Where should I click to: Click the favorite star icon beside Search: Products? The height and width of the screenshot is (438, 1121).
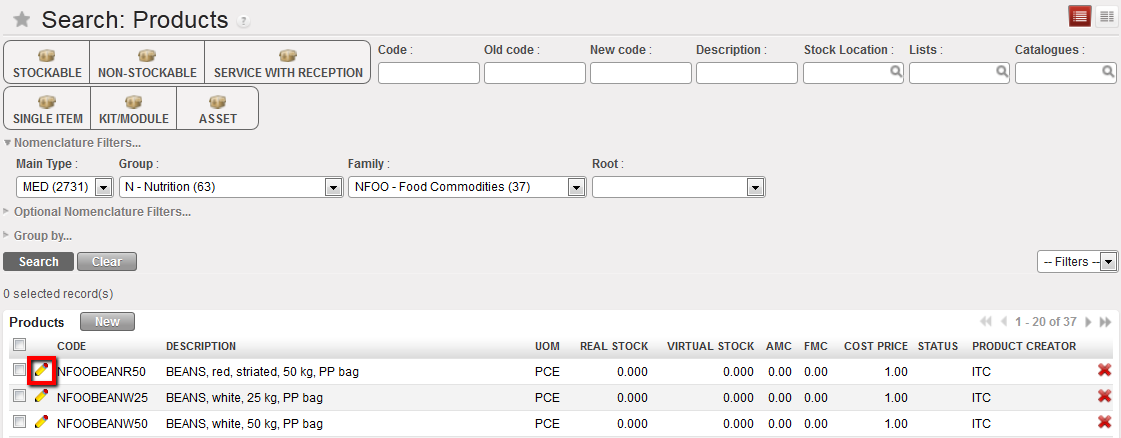point(21,20)
